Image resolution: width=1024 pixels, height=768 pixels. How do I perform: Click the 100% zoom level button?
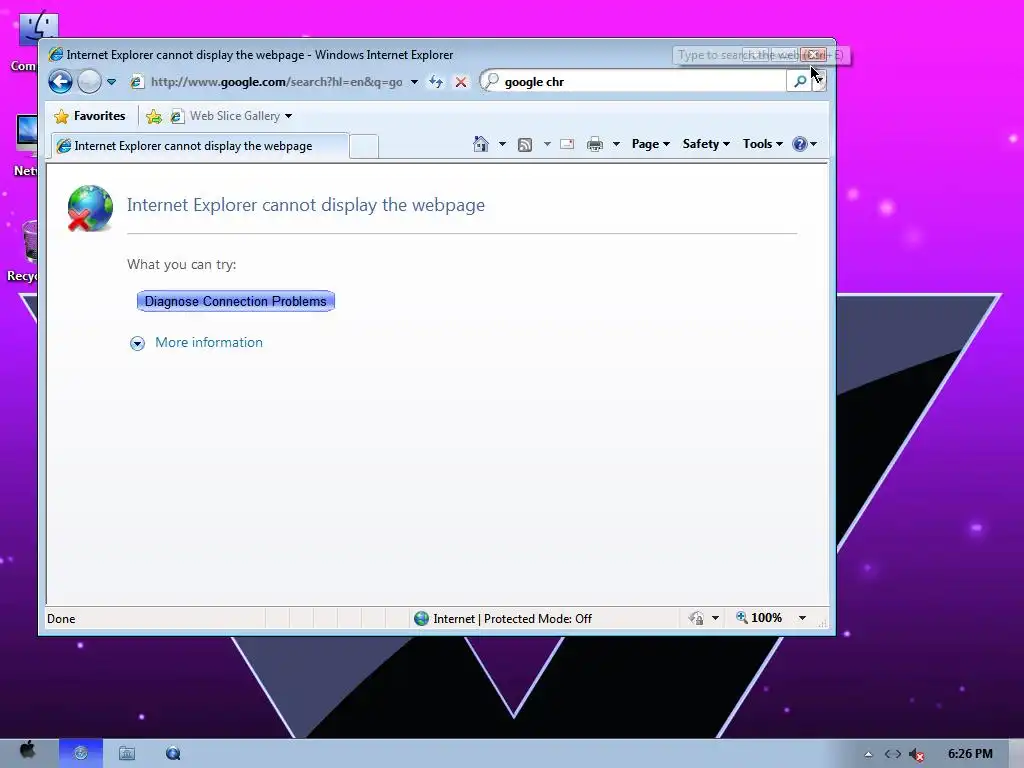pos(759,618)
